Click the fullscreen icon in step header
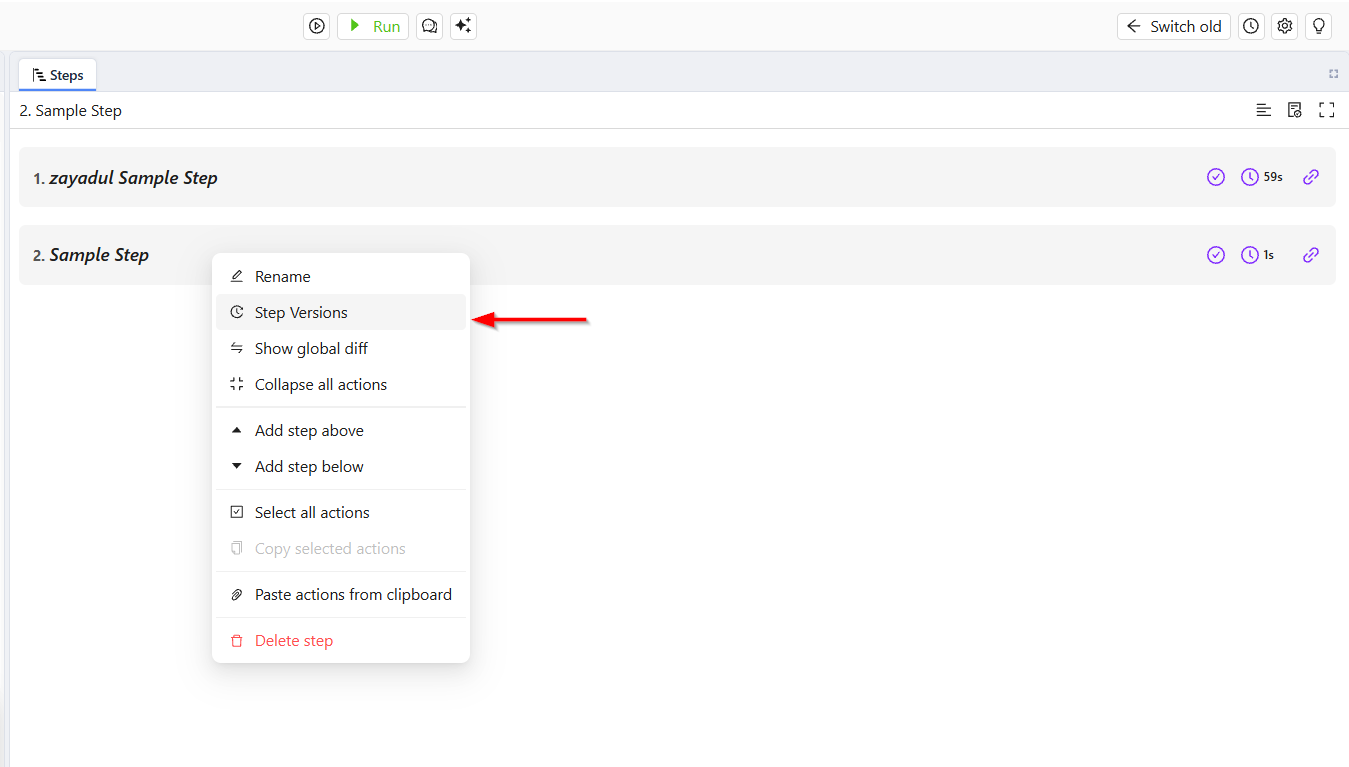This screenshot has width=1349, height=767. point(1327,110)
